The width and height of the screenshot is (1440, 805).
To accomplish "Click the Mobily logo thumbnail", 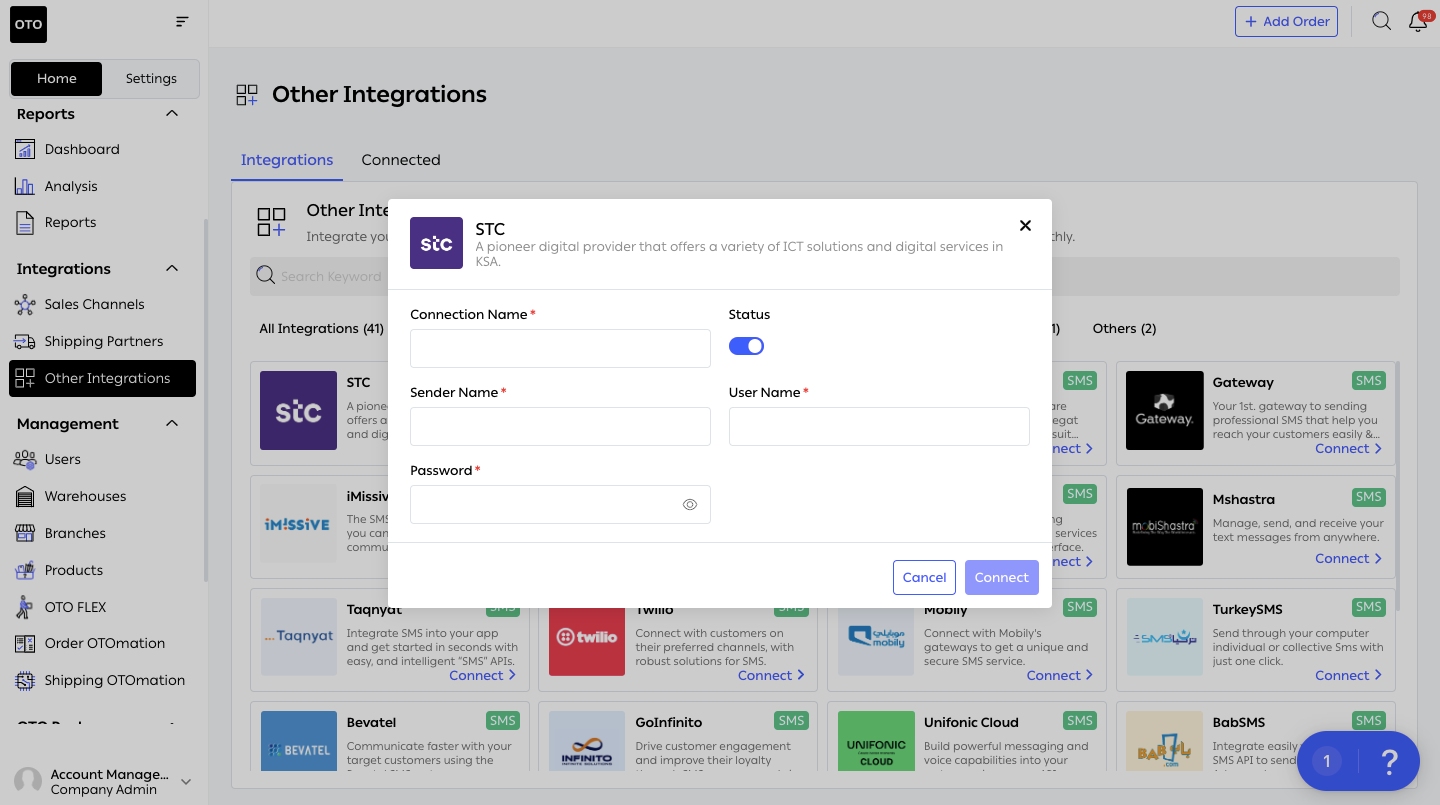I will pyautogui.click(x=876, y=637).
